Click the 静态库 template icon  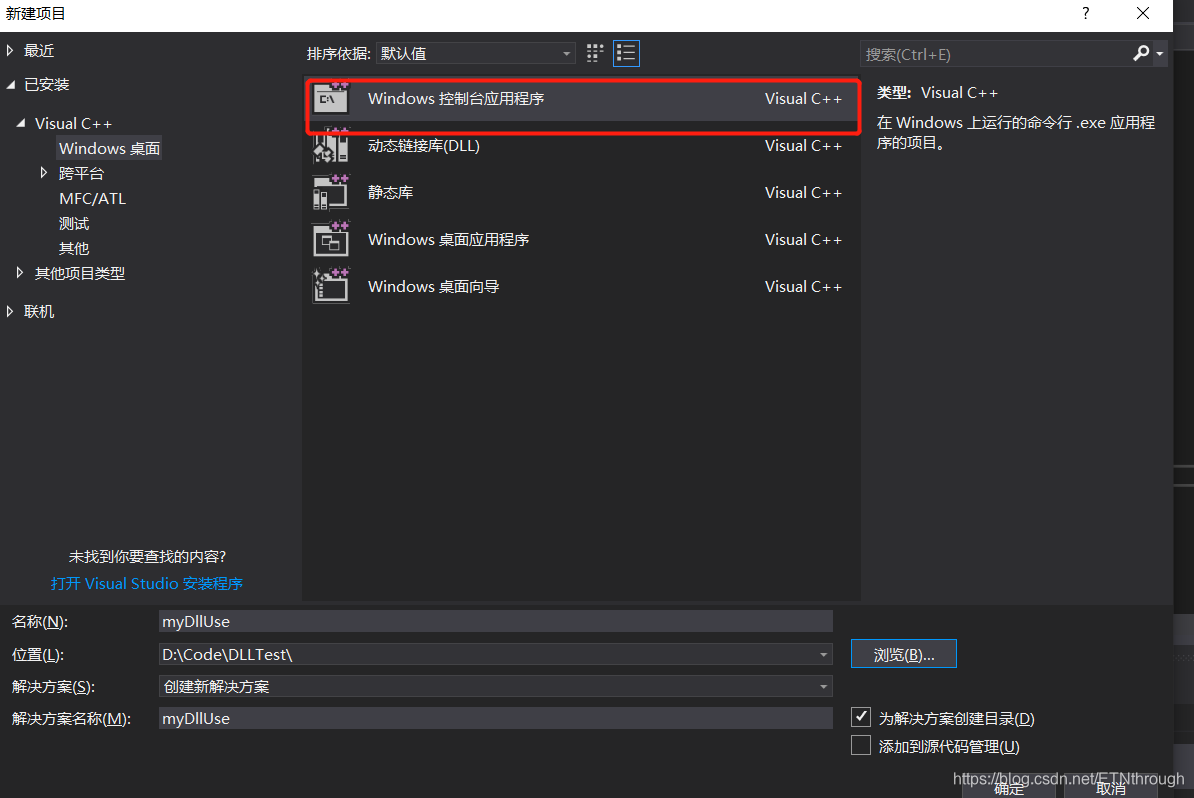pos(331,192)
